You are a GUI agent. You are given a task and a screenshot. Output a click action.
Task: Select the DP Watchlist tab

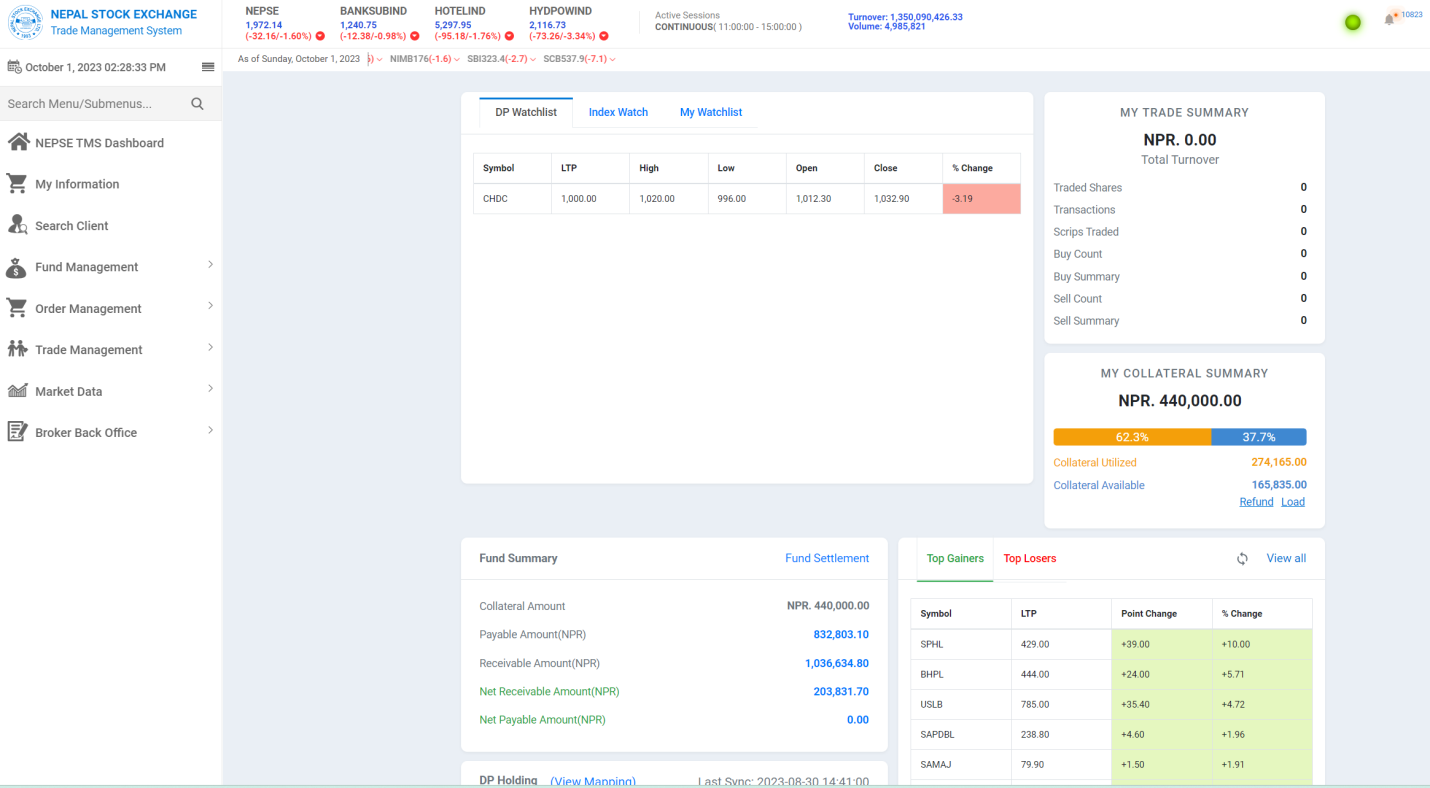click(x=526, y=112)
